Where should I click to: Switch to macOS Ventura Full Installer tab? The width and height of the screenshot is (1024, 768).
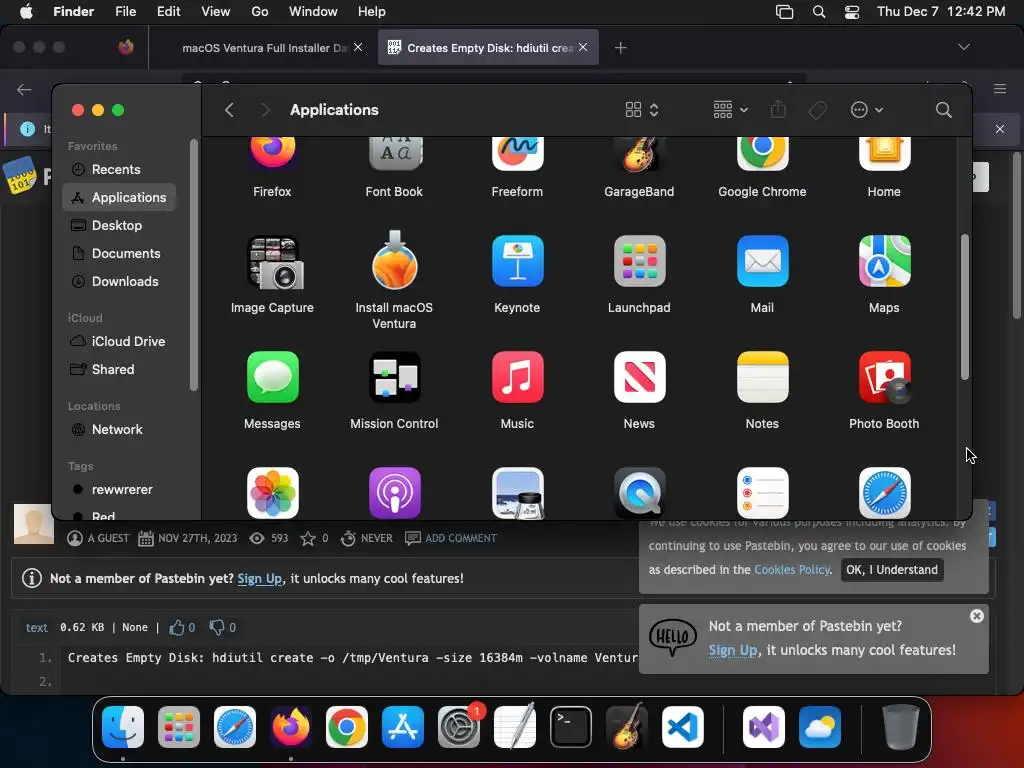tap(264, 48)
